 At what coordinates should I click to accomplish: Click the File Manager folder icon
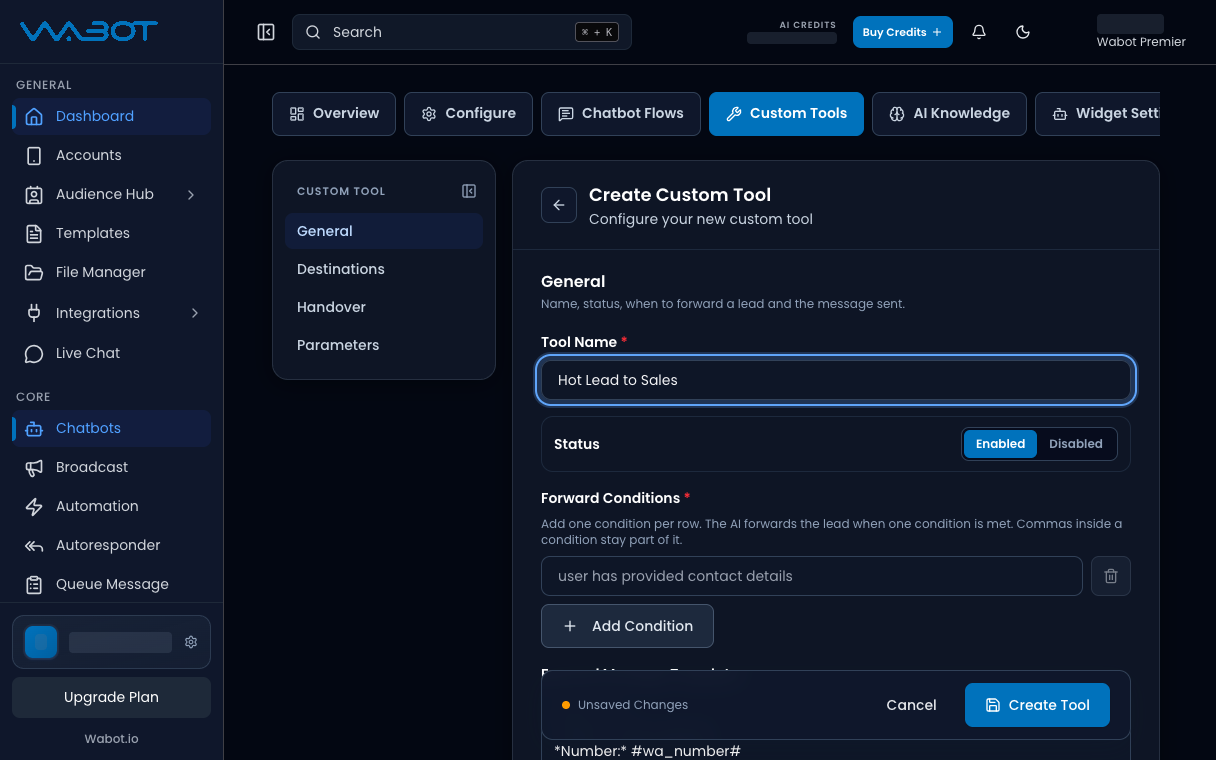[x=34, y=272]
